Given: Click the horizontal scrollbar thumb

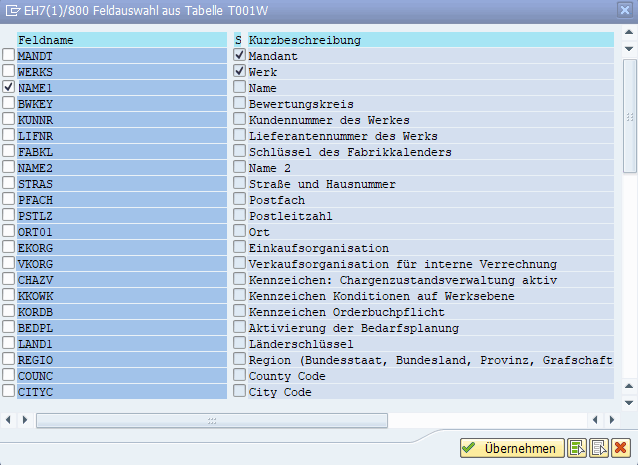Looking at the screenshot, I should tap(212, 420).
